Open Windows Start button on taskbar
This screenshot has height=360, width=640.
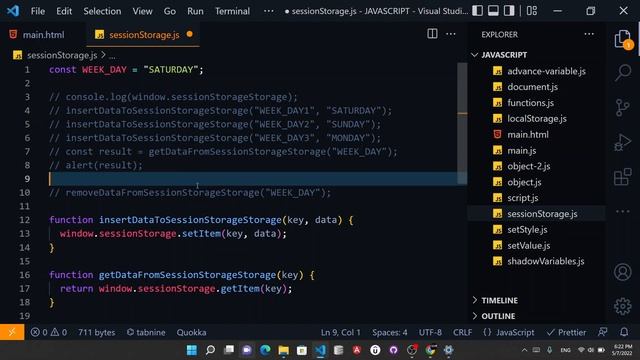click(191, 350)
